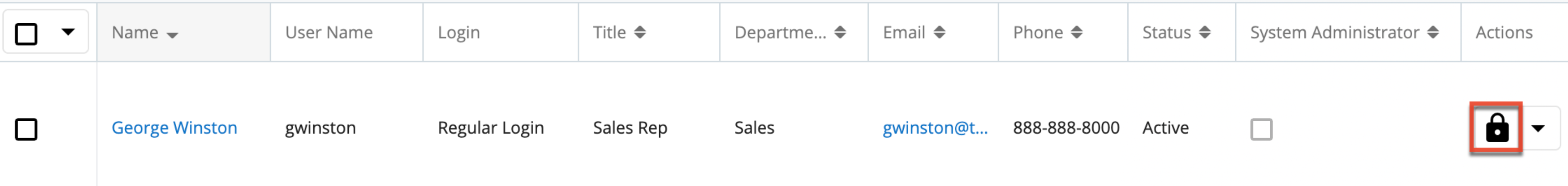Screen dimensions: 1568x186
Task: Sort by Email column arrows
Action: 939,32
